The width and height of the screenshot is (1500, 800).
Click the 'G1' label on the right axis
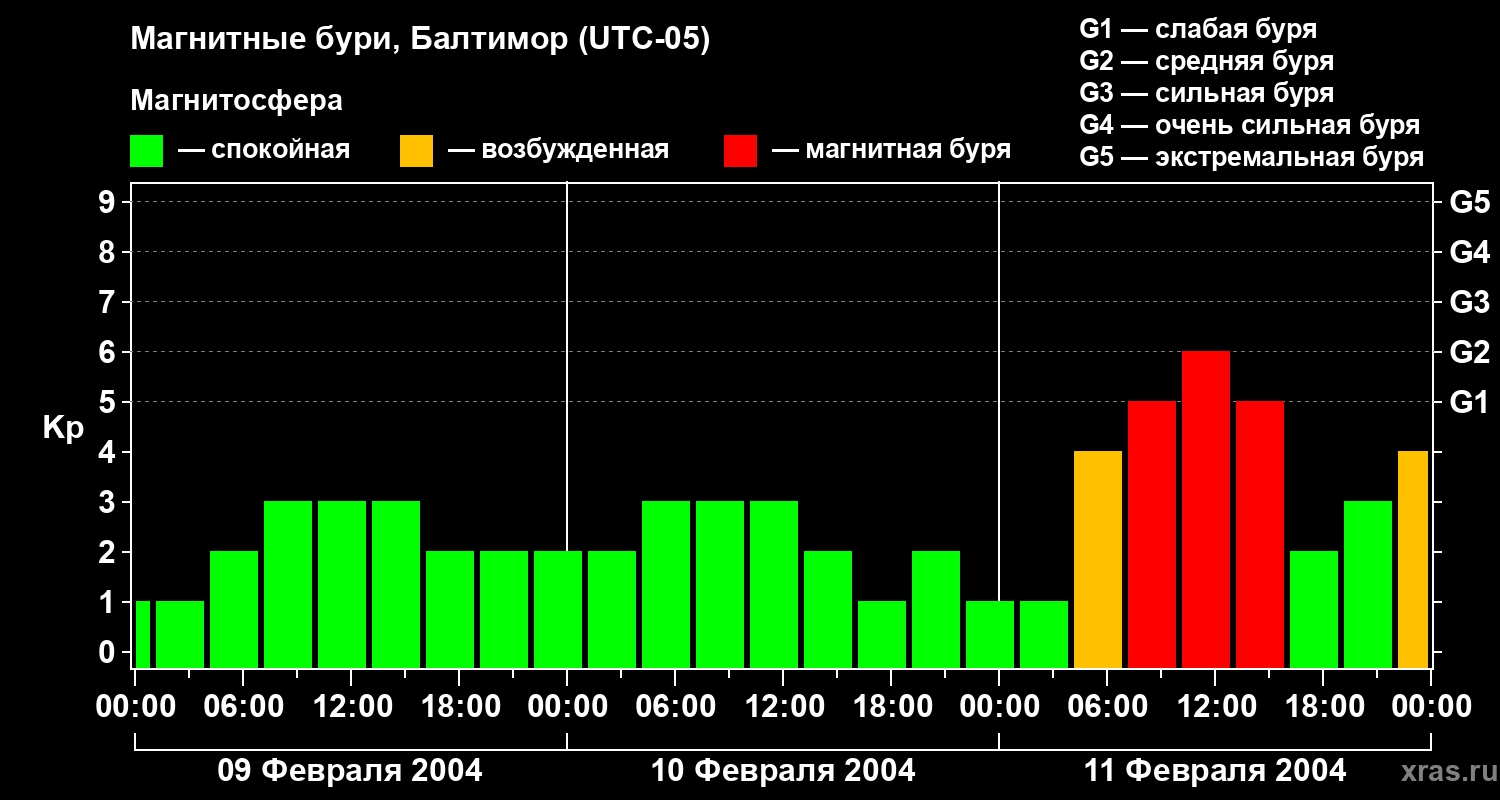coord(1469,403)
